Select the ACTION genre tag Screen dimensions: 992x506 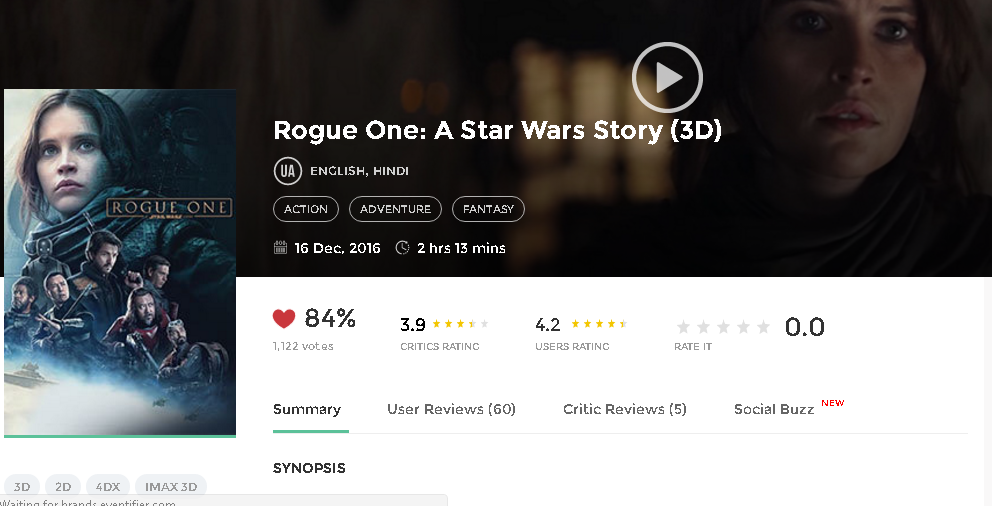(306, 209)
